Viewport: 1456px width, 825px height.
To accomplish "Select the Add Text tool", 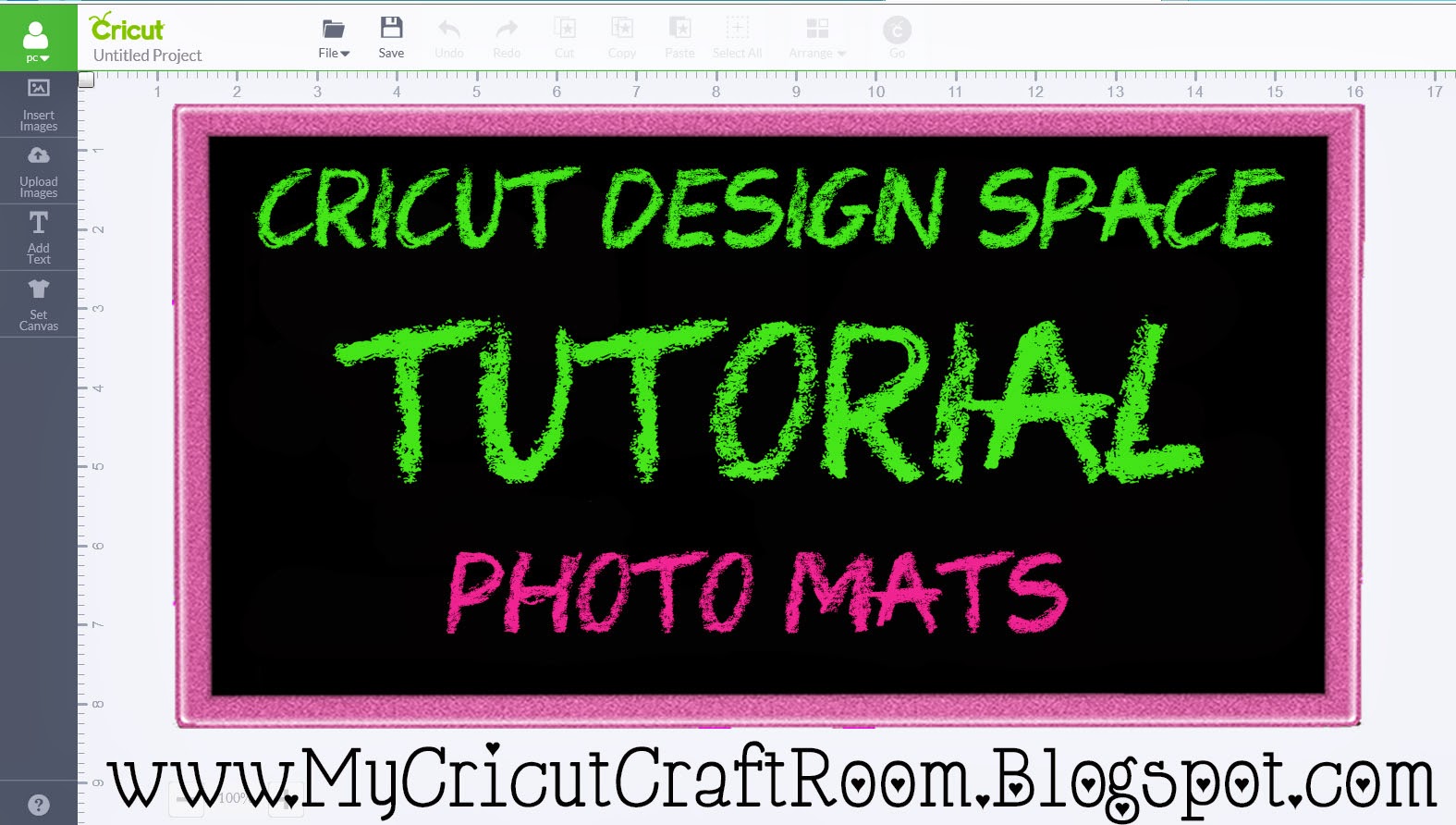I will (x=39, y=238).
